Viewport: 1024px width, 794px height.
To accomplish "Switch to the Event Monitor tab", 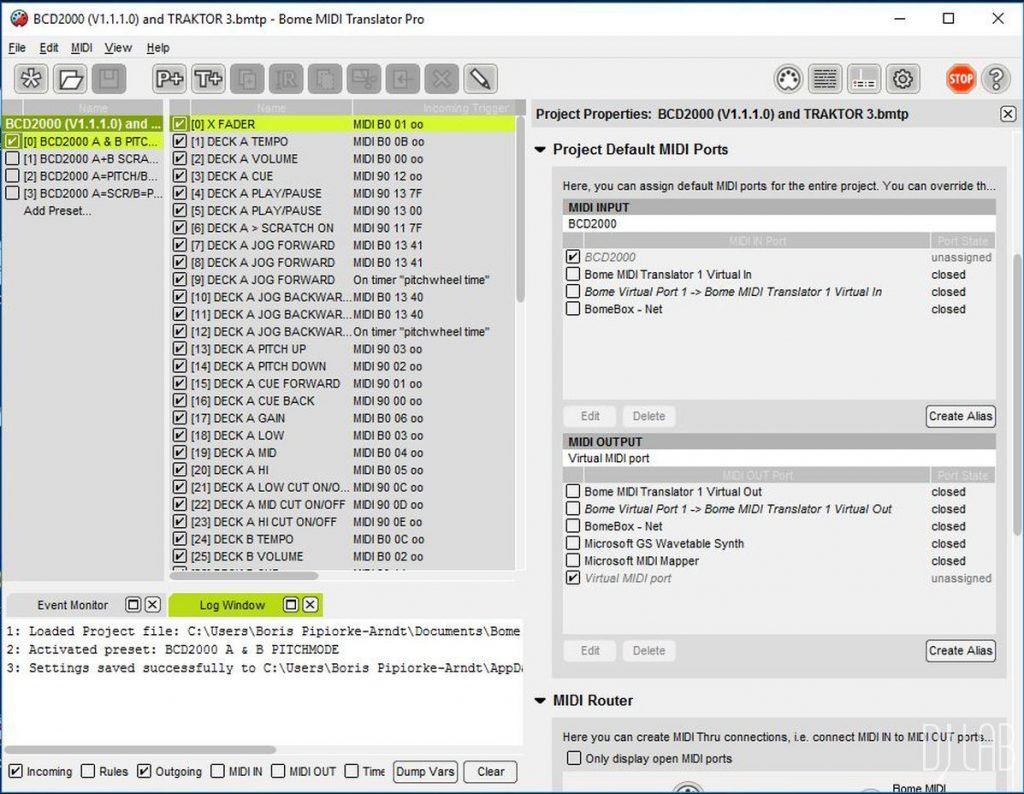I will 73,605.
